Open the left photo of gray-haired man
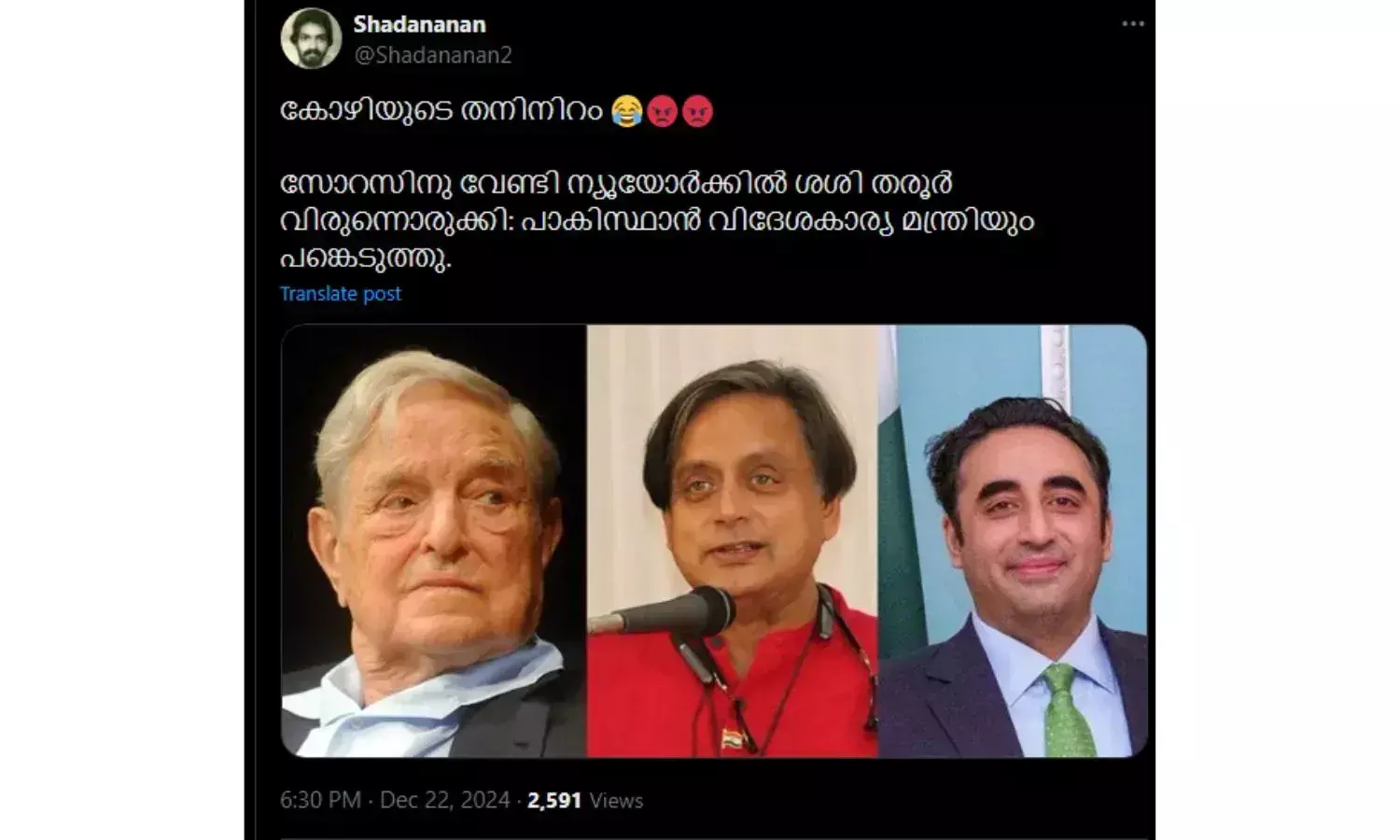The height and width of the screenshot is (840, 1400). point(434,540)
